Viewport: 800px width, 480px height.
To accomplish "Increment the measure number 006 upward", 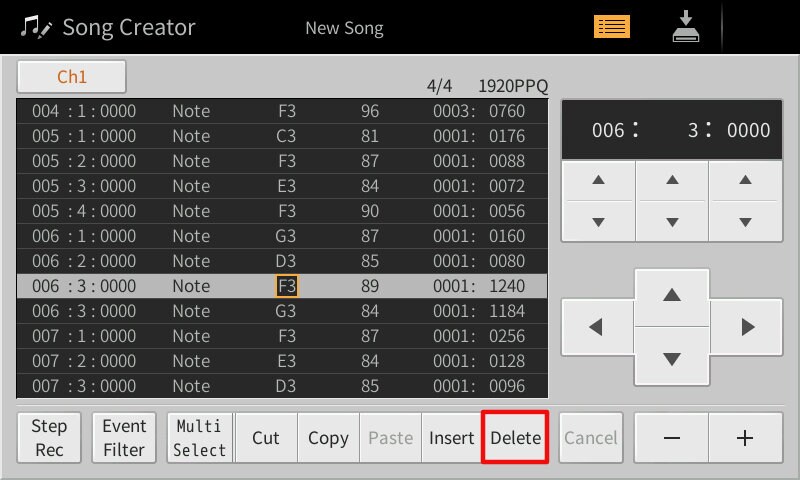I will coord(598,181).
